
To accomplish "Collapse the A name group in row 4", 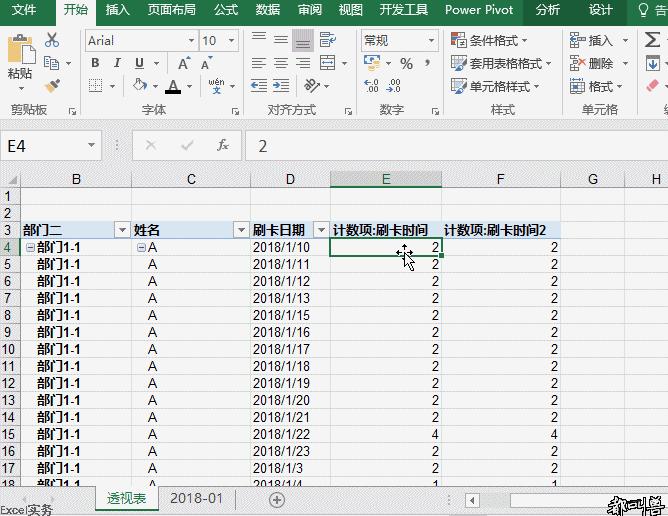I will (141, 247).
